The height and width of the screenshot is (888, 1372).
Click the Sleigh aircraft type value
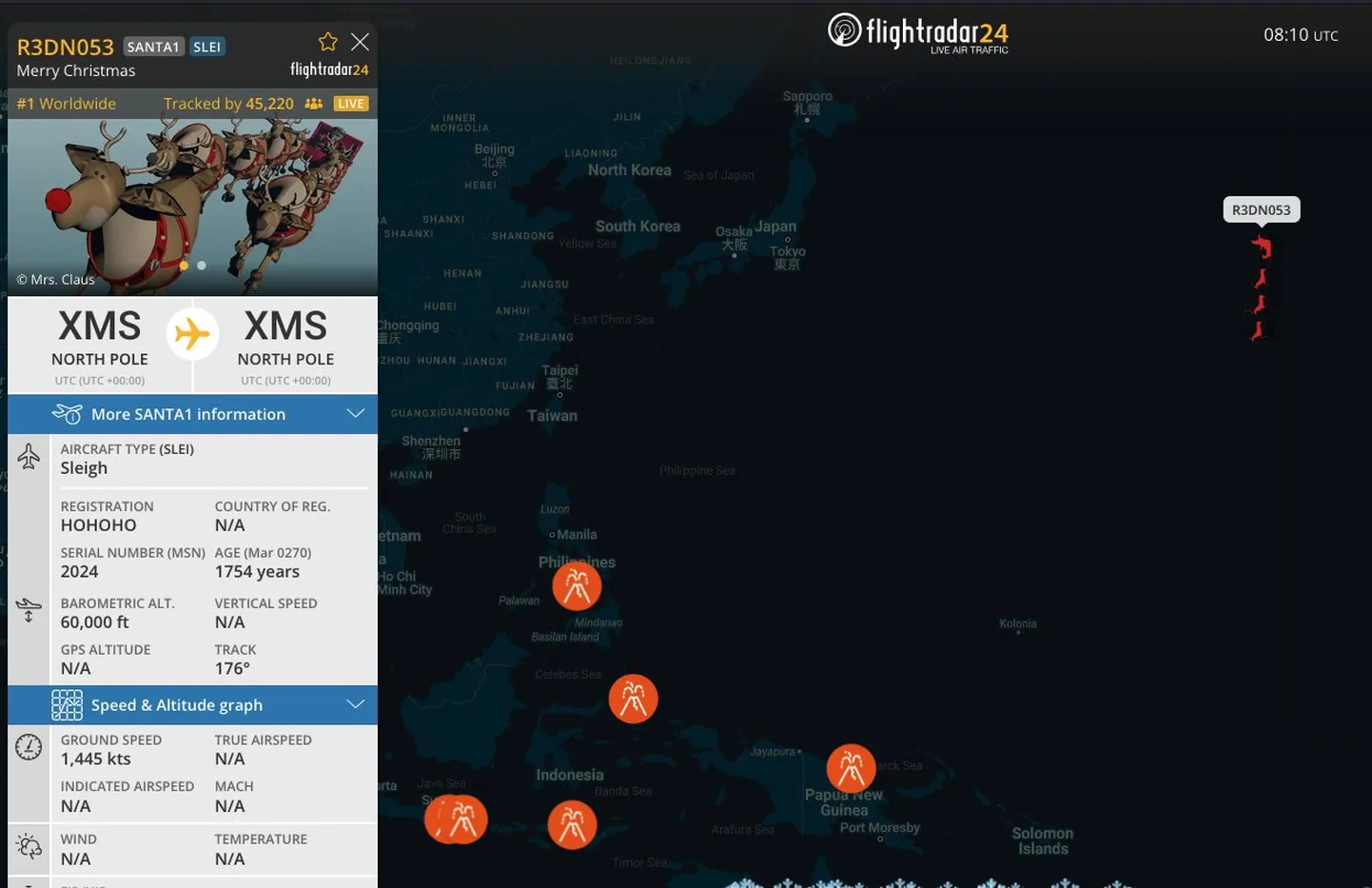point(84,468)
